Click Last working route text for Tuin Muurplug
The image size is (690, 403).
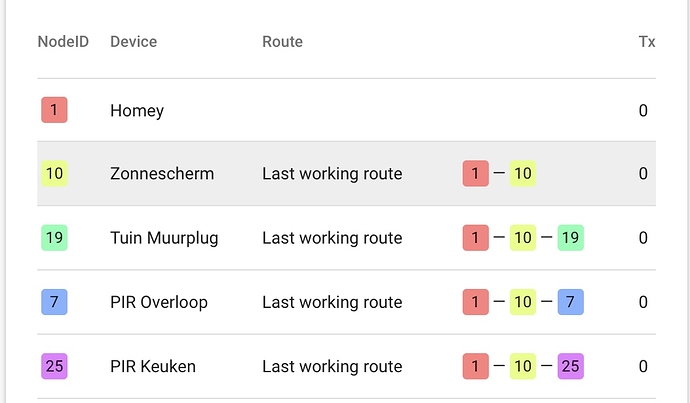tap(332, 238)
